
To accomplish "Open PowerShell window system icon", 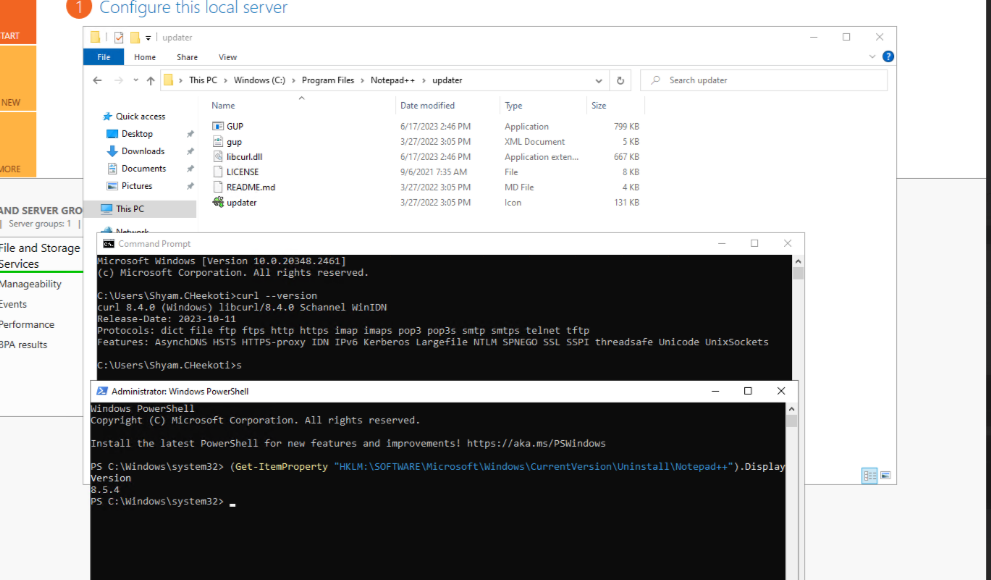I will click(102, 391).
